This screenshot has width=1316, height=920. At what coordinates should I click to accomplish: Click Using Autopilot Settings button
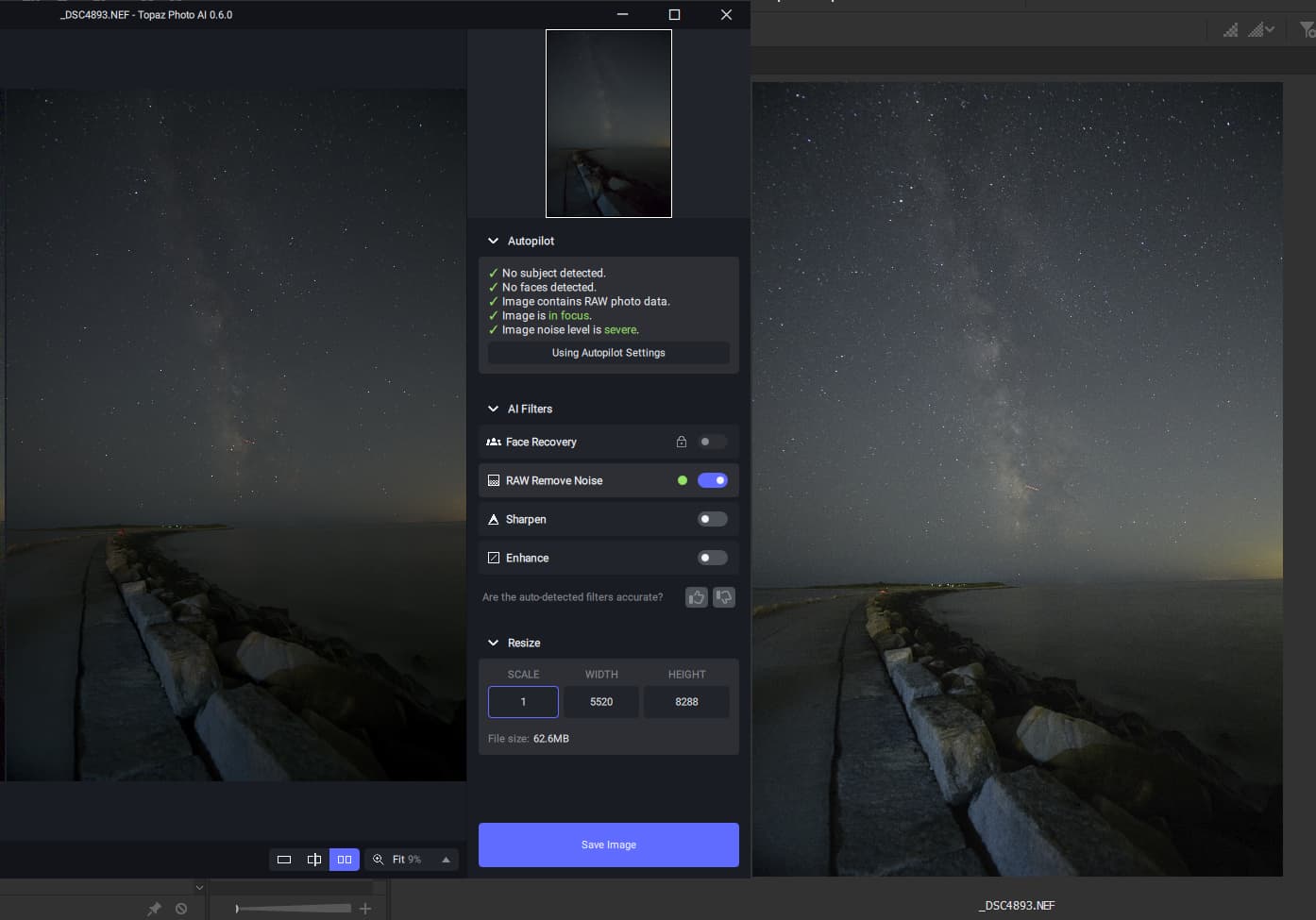click(x=608, y=353)
